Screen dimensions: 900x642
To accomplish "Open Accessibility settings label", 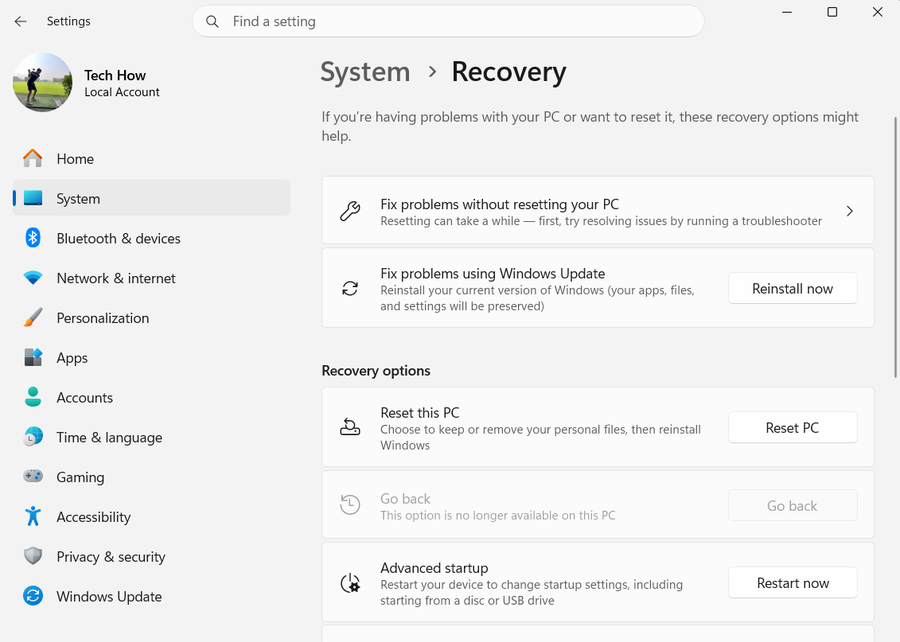I will click(94, 517).
